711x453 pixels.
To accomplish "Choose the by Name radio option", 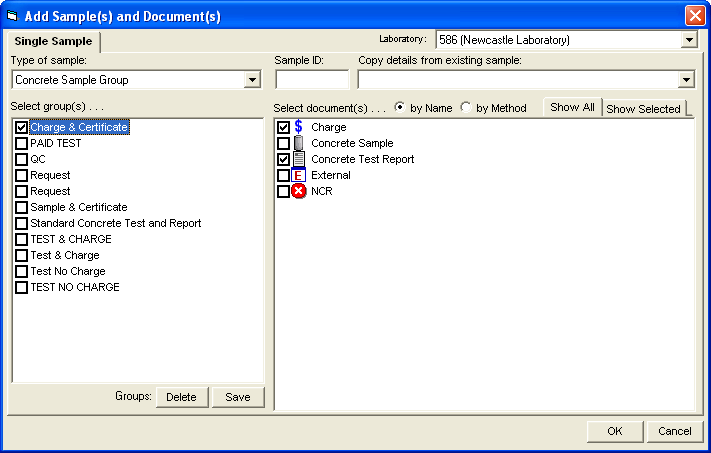I will pos(400,107).
